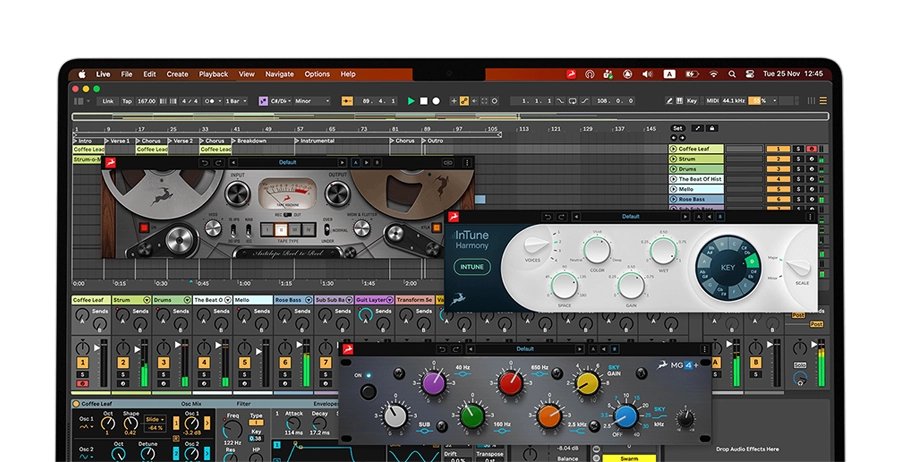Open the 1 Bar quantization dropdown
Screen dimensions: 900x462
pyautogui.click(x=236, y=101)
